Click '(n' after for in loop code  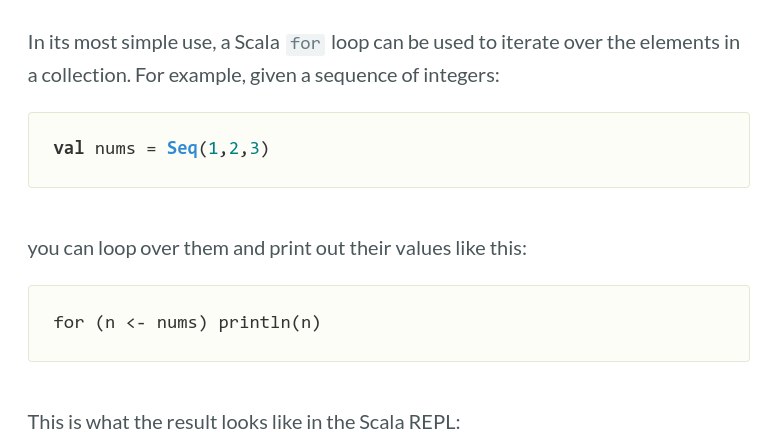click(105, 323)
